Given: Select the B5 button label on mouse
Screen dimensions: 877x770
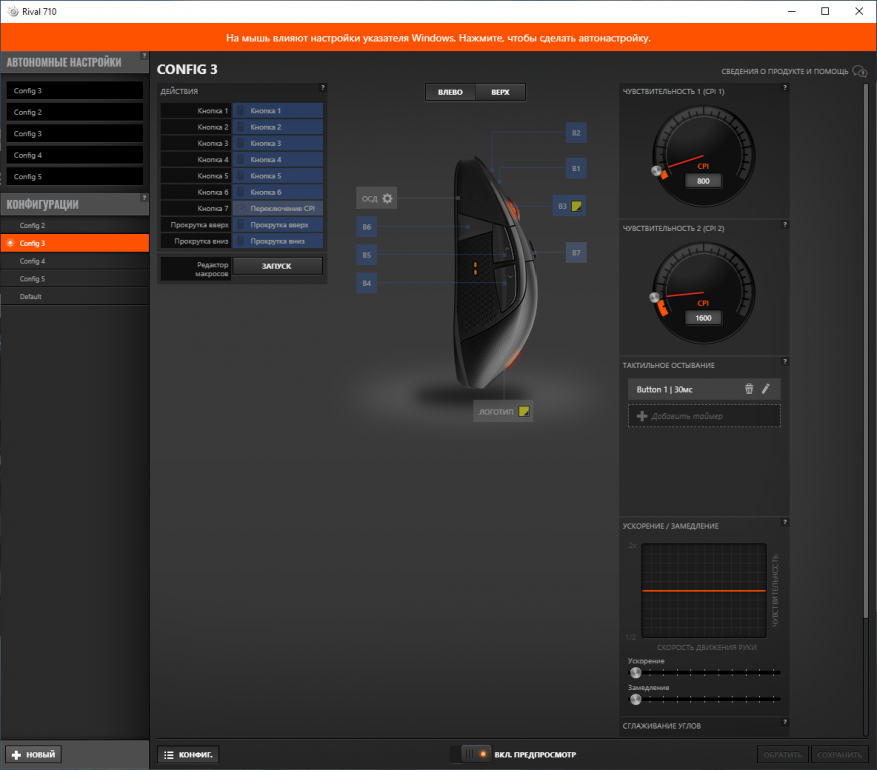Looking at the screenshot, I should point(366,255).
